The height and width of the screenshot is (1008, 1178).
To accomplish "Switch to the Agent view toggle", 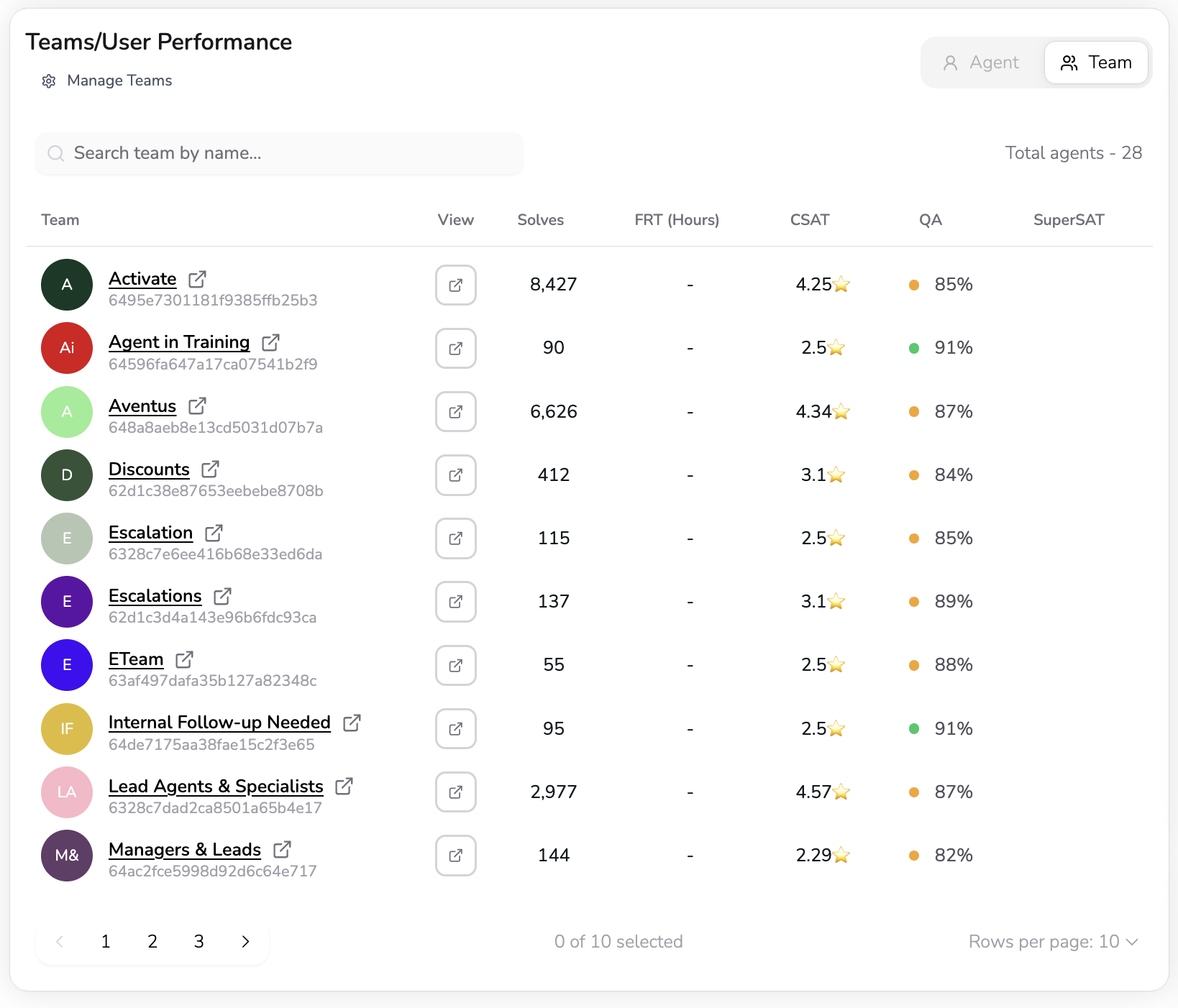I will 982,63.
